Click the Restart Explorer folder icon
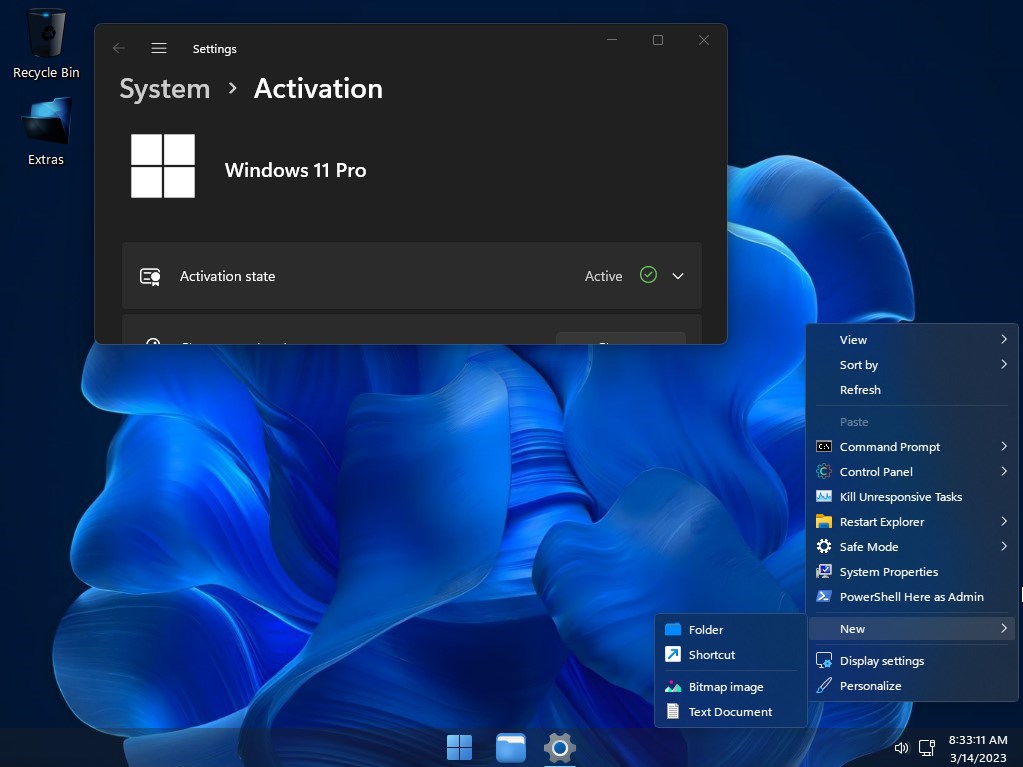Screen dimensions: 1023x767 pyautogui.click(x=824, y=522)
